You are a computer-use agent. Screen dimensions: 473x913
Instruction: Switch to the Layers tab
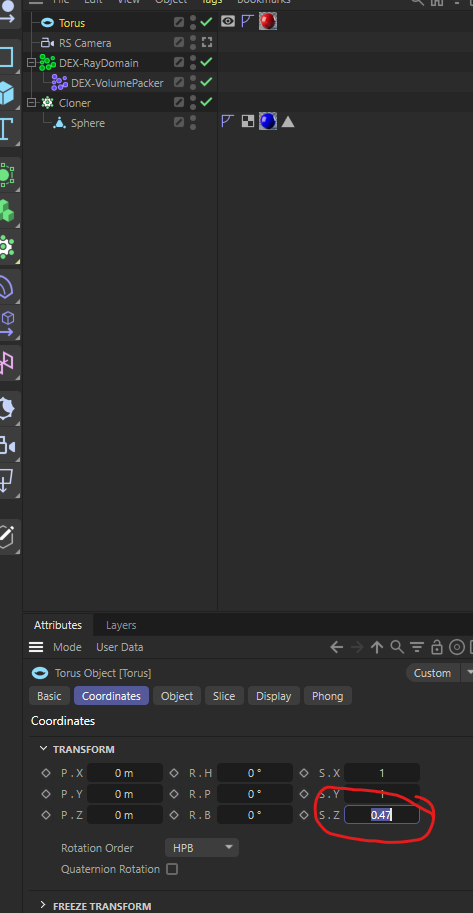[x=121, y=625]
